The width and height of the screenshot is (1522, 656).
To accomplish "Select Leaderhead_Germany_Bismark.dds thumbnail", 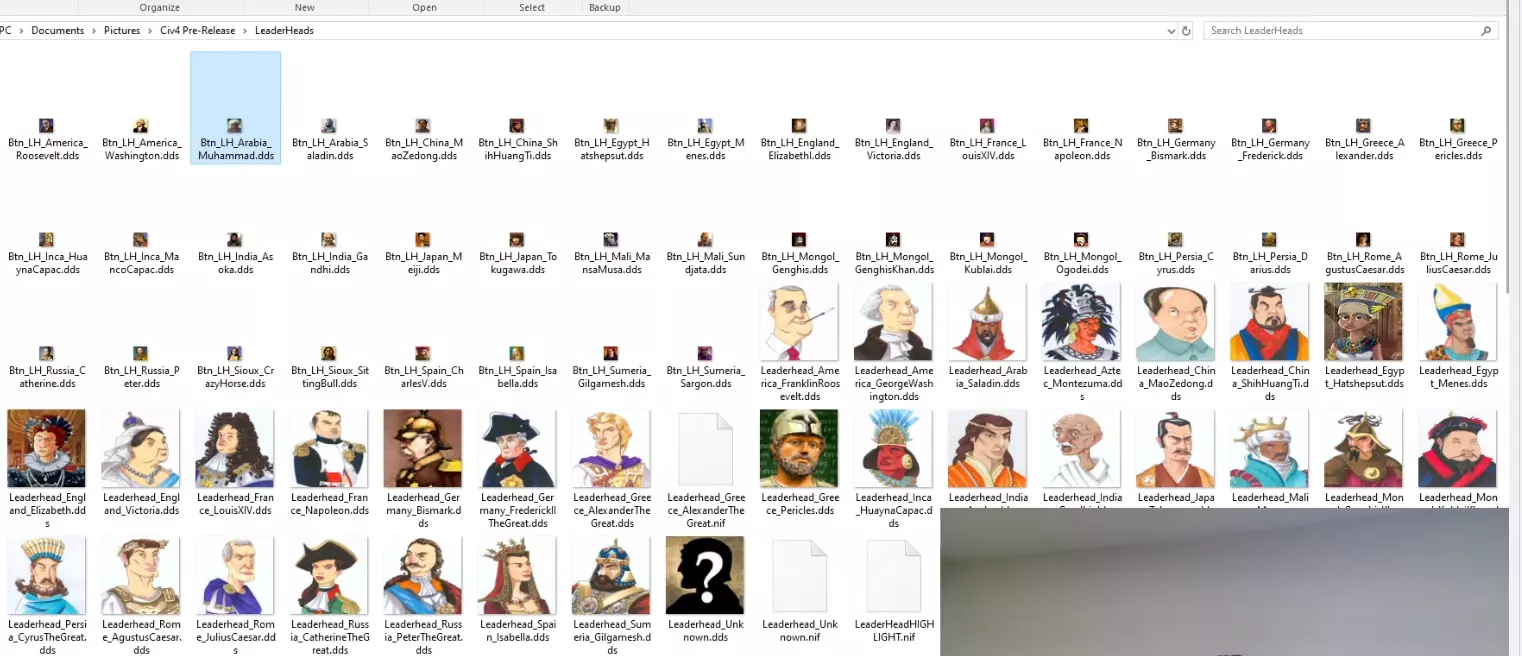I will click(423, 449).
